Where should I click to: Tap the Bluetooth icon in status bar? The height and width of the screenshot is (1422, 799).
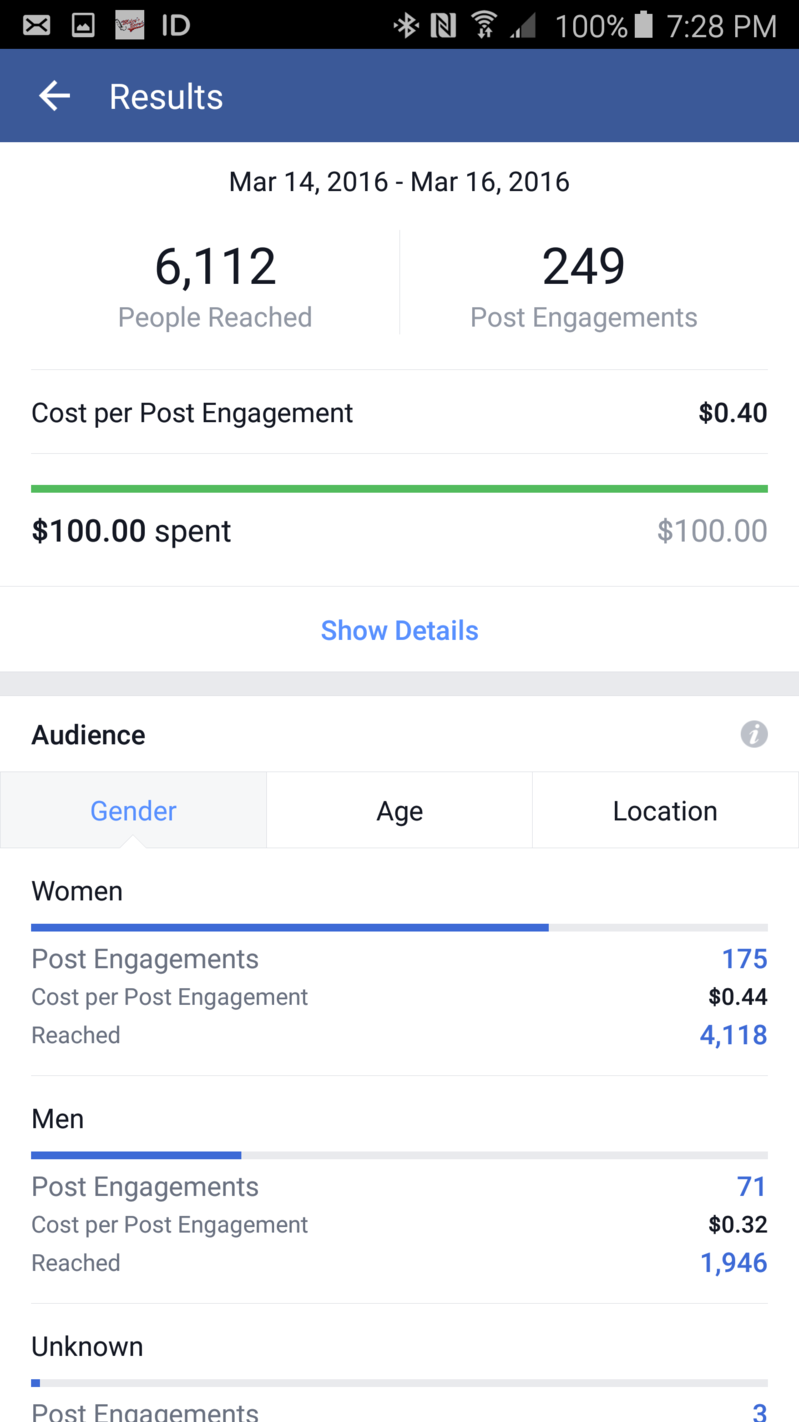click(x=406, y=25)
